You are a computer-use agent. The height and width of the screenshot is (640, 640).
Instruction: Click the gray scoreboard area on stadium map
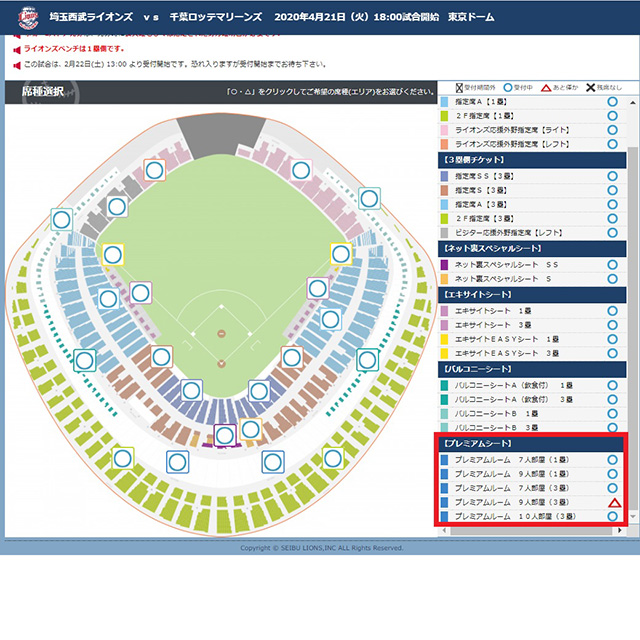[217, 131]
